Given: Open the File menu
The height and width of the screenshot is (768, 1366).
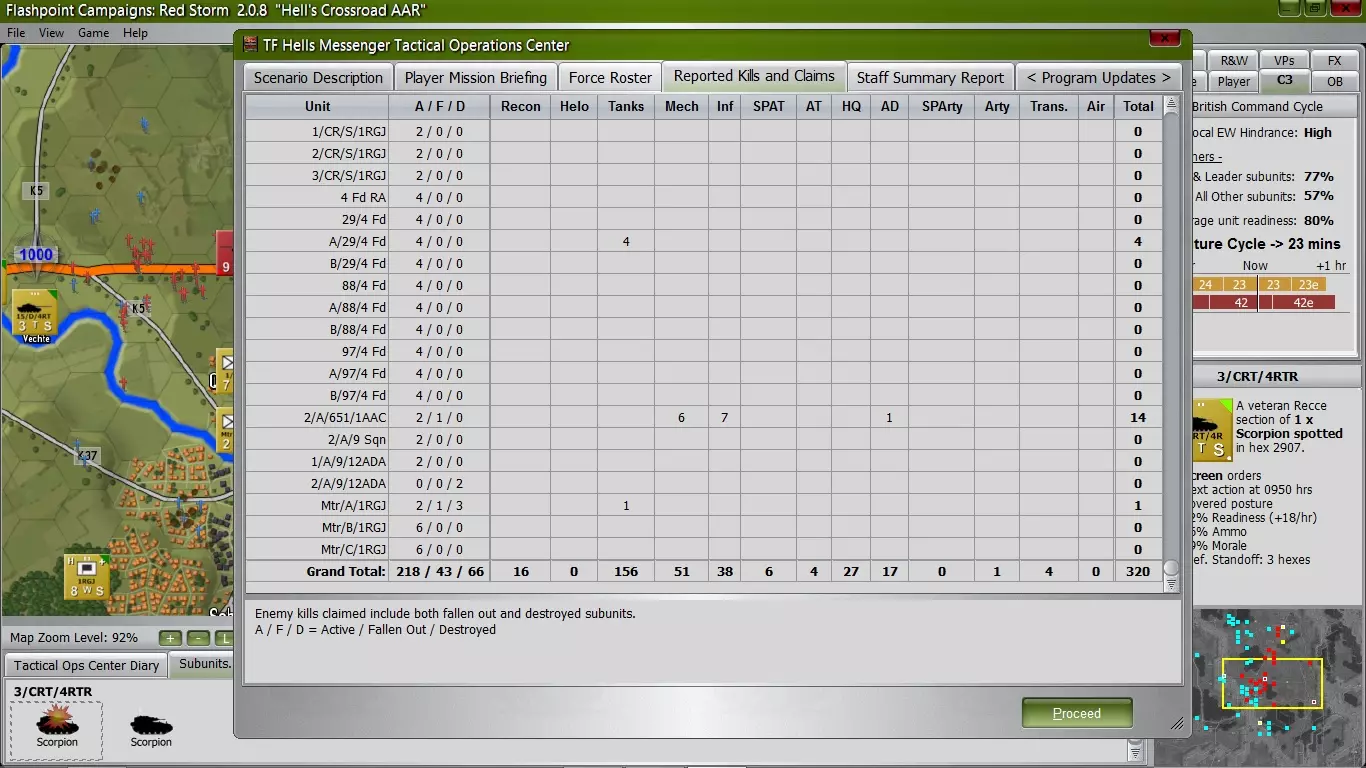Looking at the screenshot, I should pyautogui.click(x=16, y=33).
